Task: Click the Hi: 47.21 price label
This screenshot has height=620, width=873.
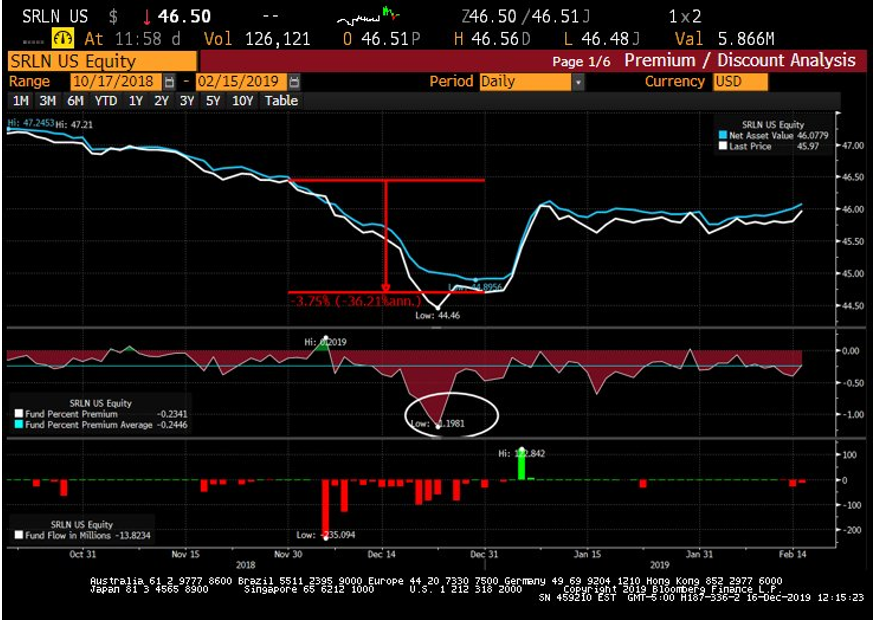Action: 74,125
